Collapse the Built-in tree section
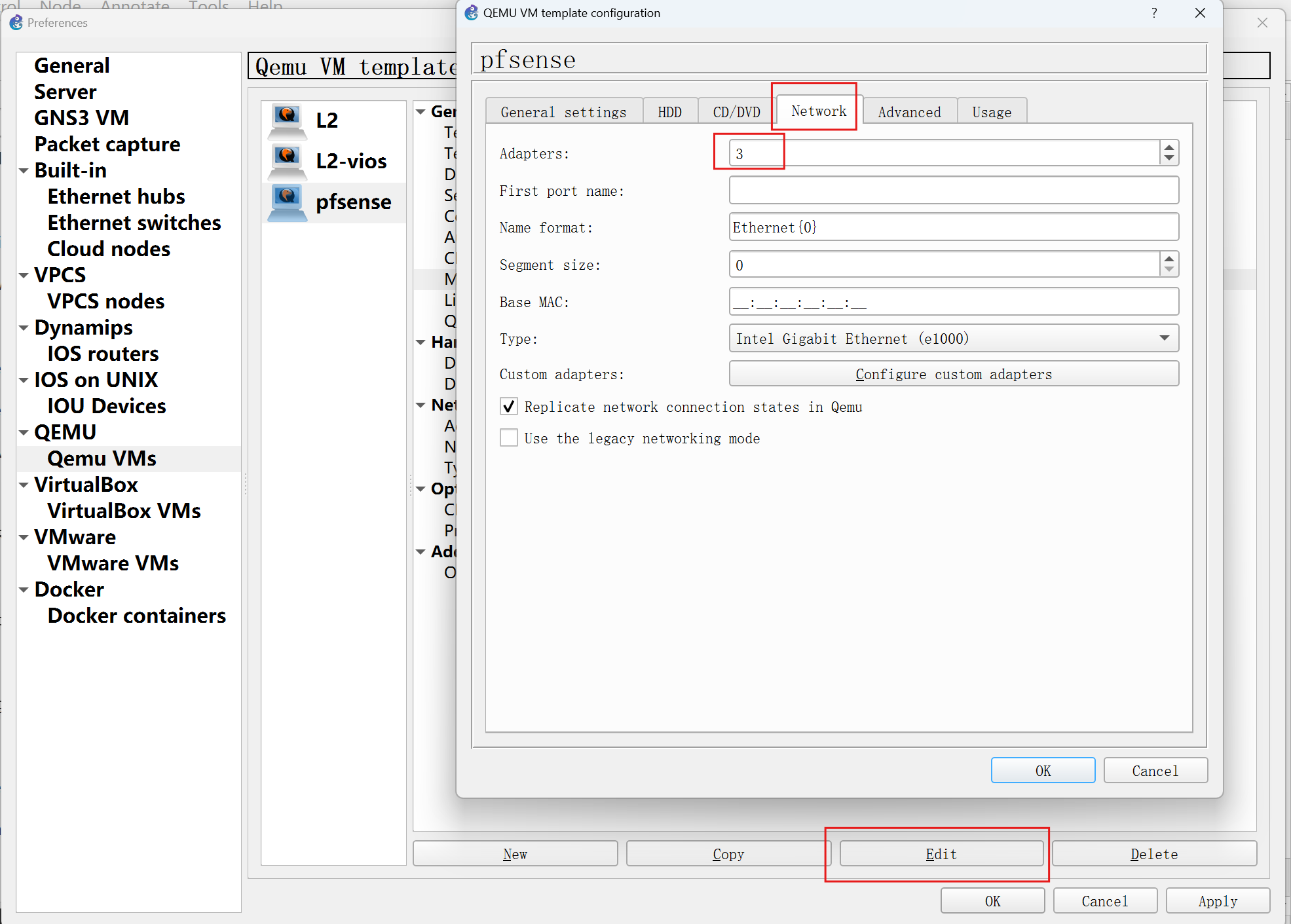Screen dimensions: 1291x924 [24, 171]
